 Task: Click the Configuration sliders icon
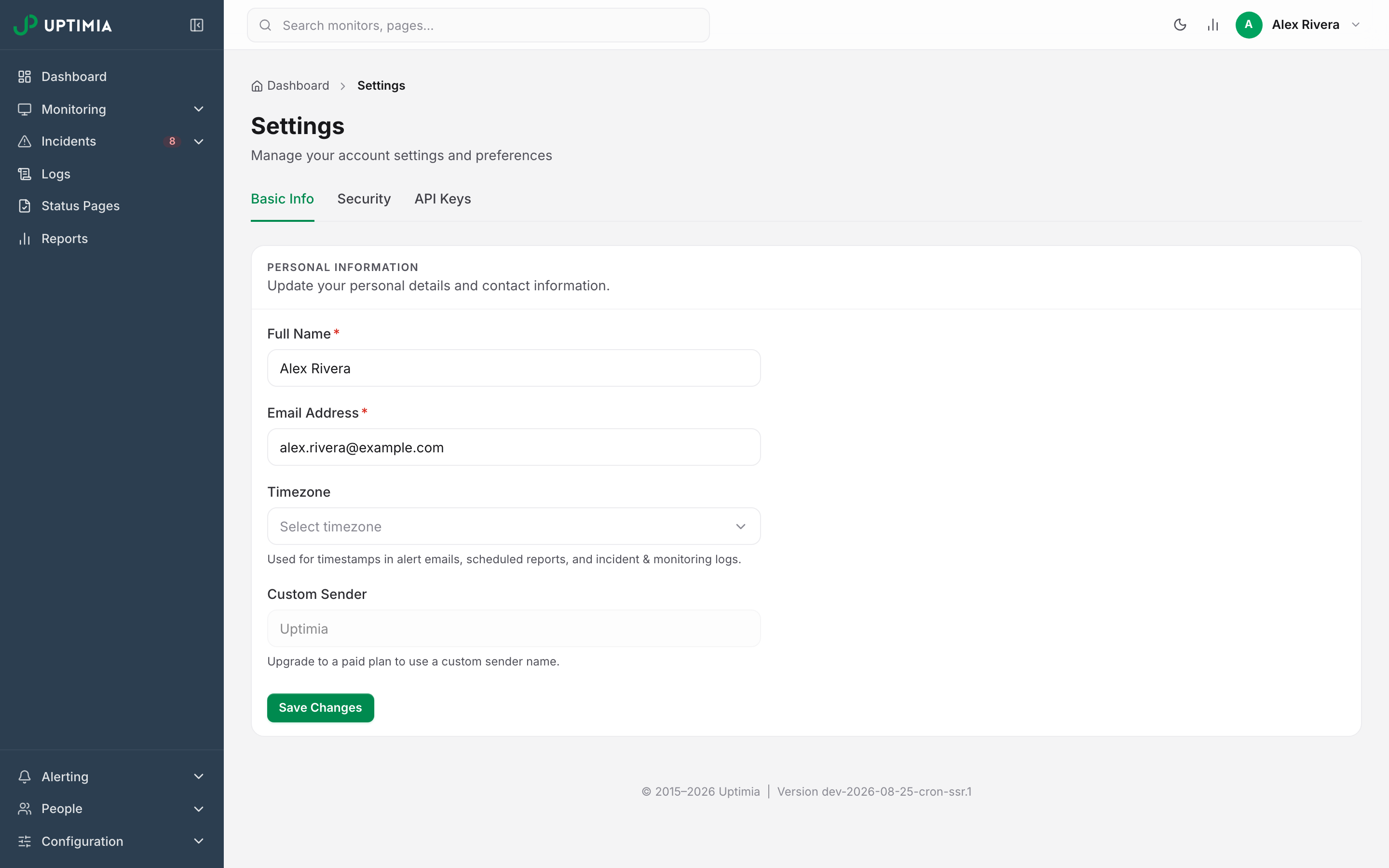click(25, 841)
